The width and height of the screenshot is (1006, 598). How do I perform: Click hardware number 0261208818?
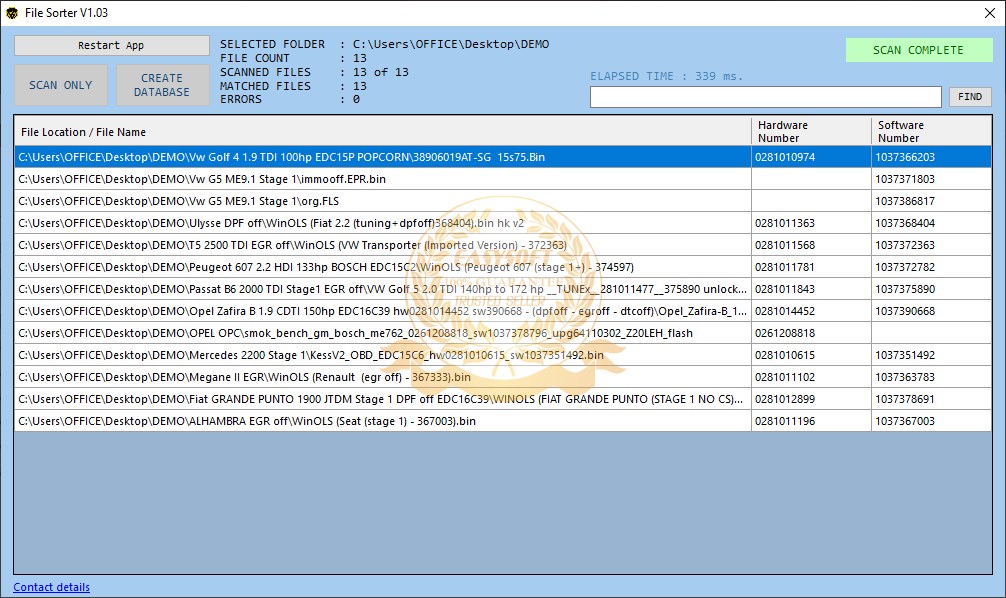click(x=785, y=333)
